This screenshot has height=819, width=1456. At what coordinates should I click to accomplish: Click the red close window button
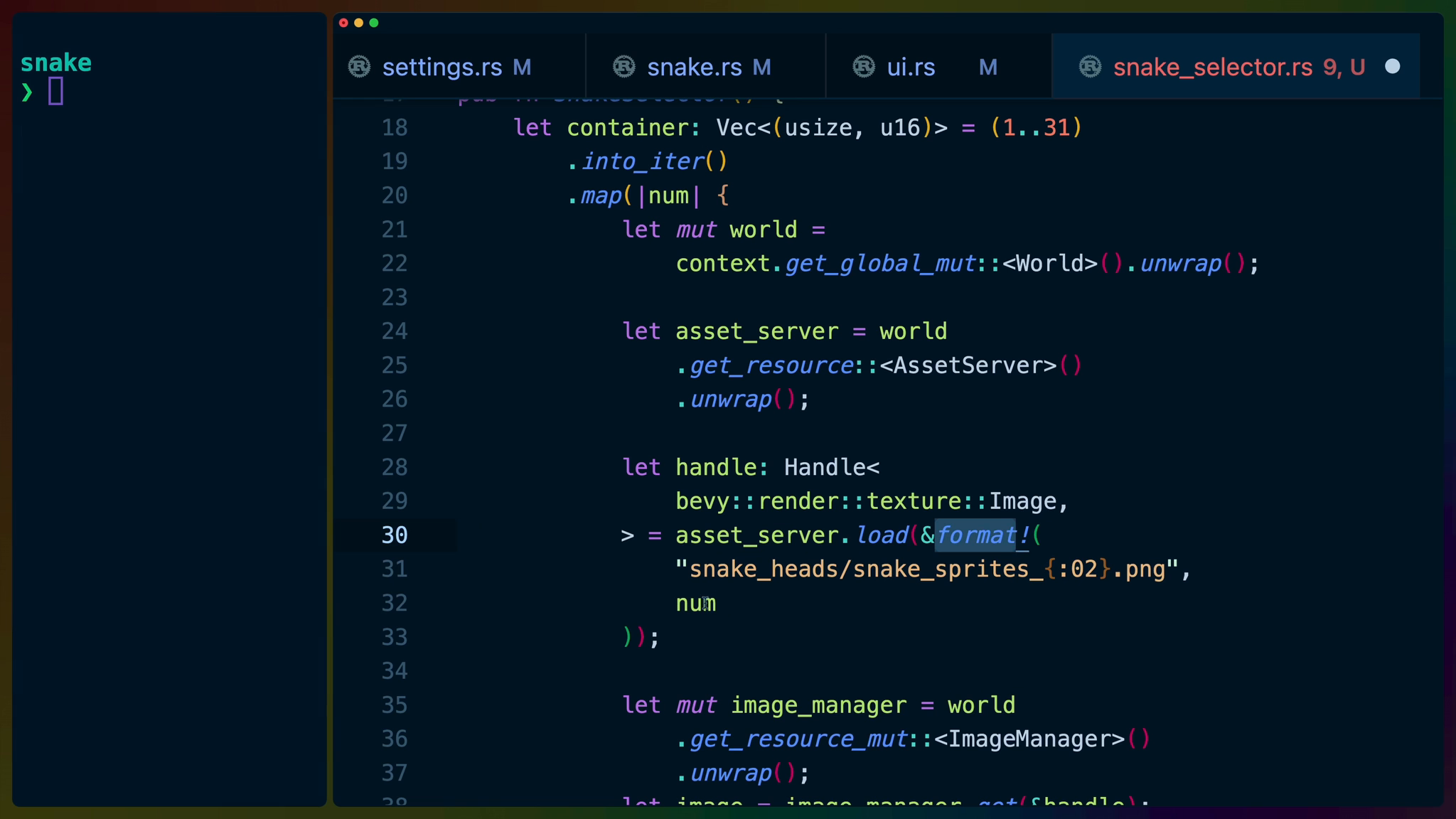[x=343, y=23]
